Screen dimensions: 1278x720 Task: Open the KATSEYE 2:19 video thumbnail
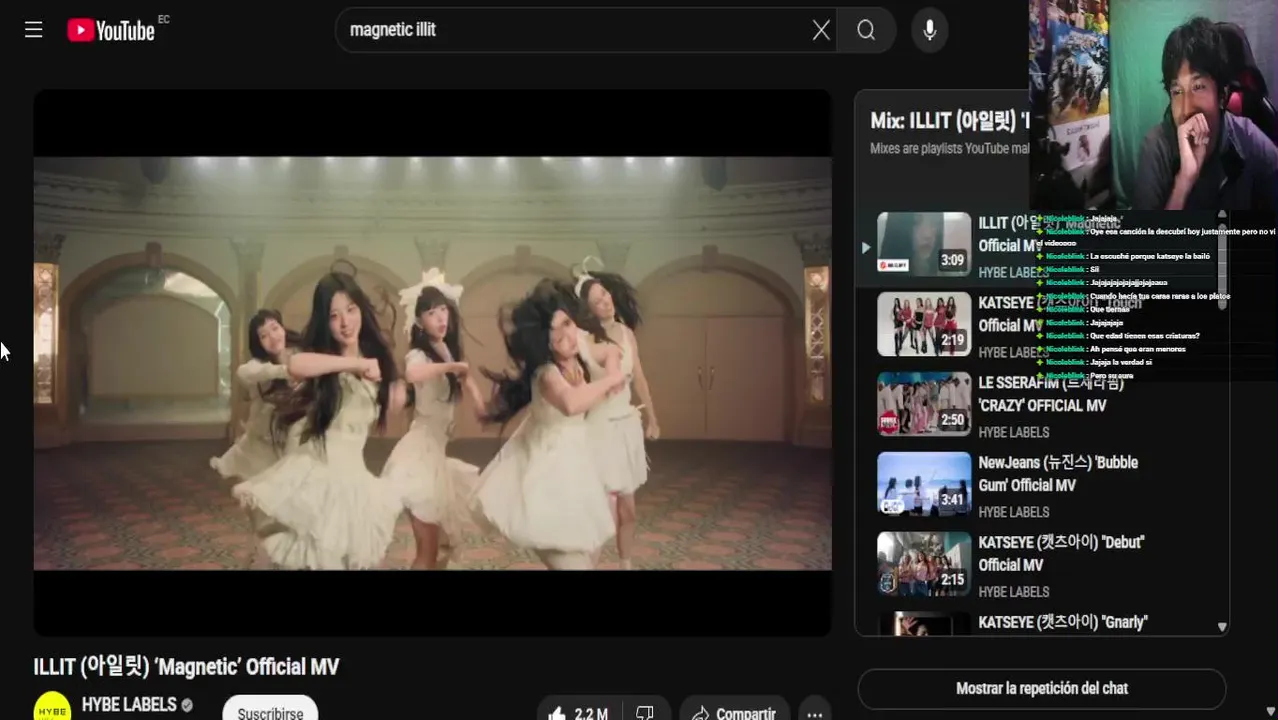tap(924, 324)
